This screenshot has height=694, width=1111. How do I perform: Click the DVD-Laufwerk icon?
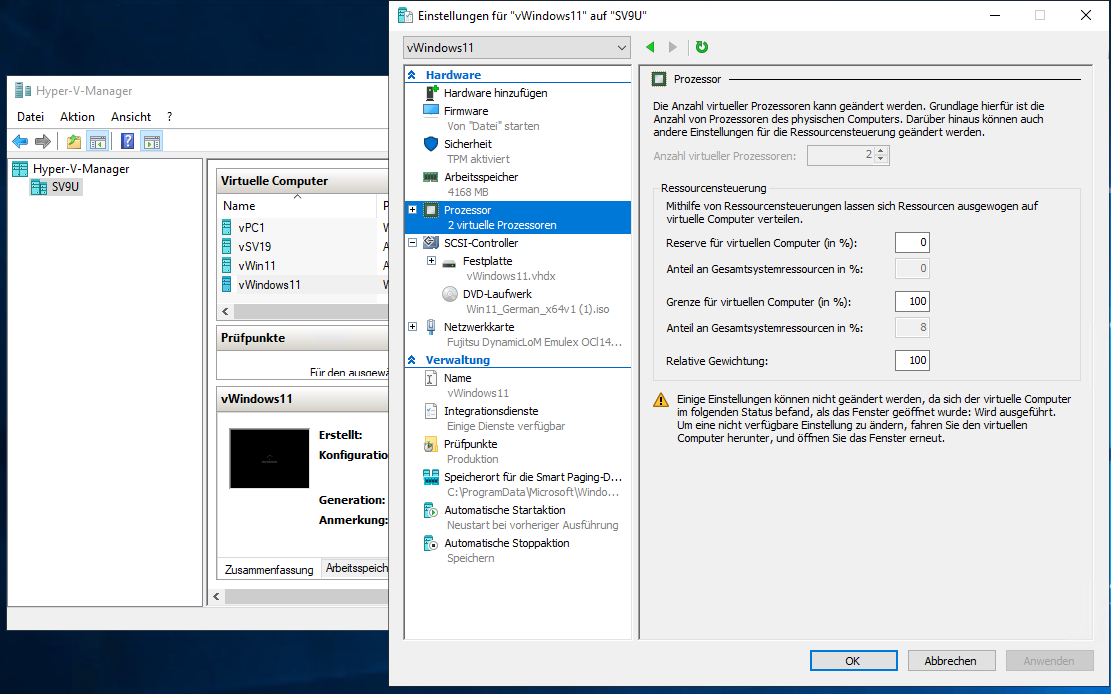[450, 293]
